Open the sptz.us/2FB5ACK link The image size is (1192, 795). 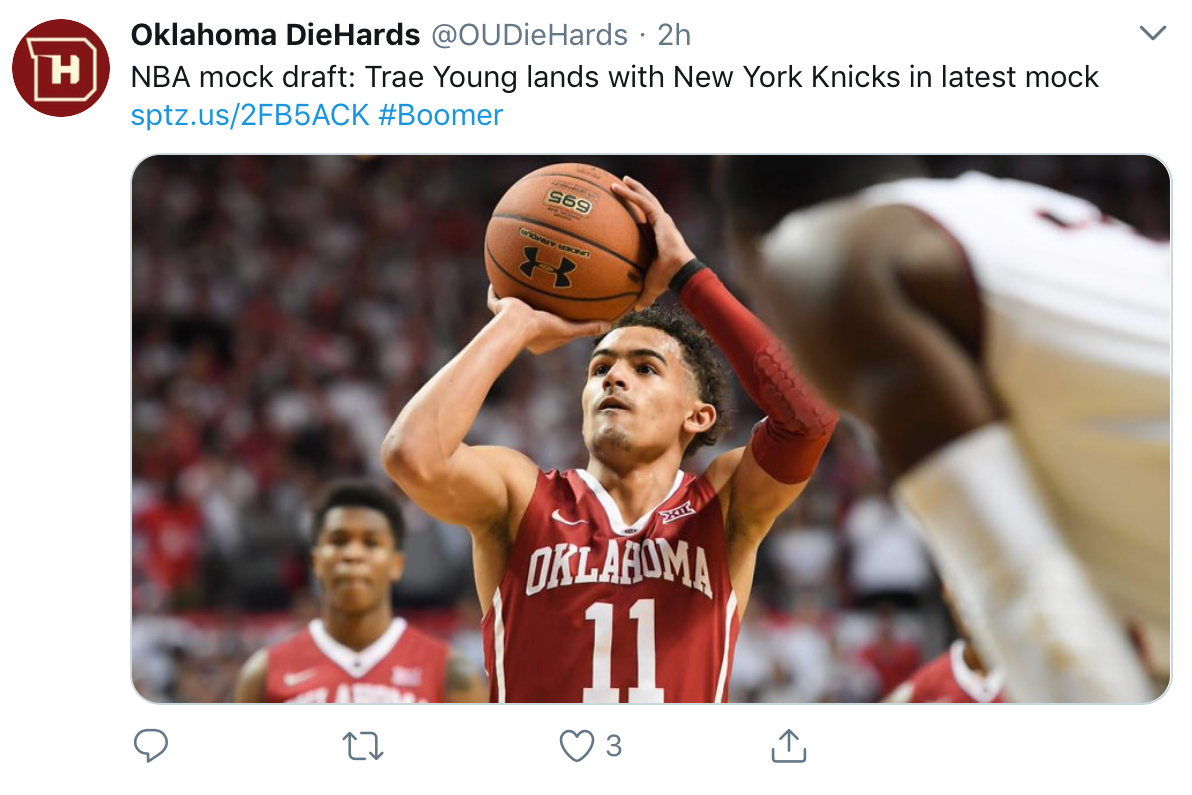250,116
